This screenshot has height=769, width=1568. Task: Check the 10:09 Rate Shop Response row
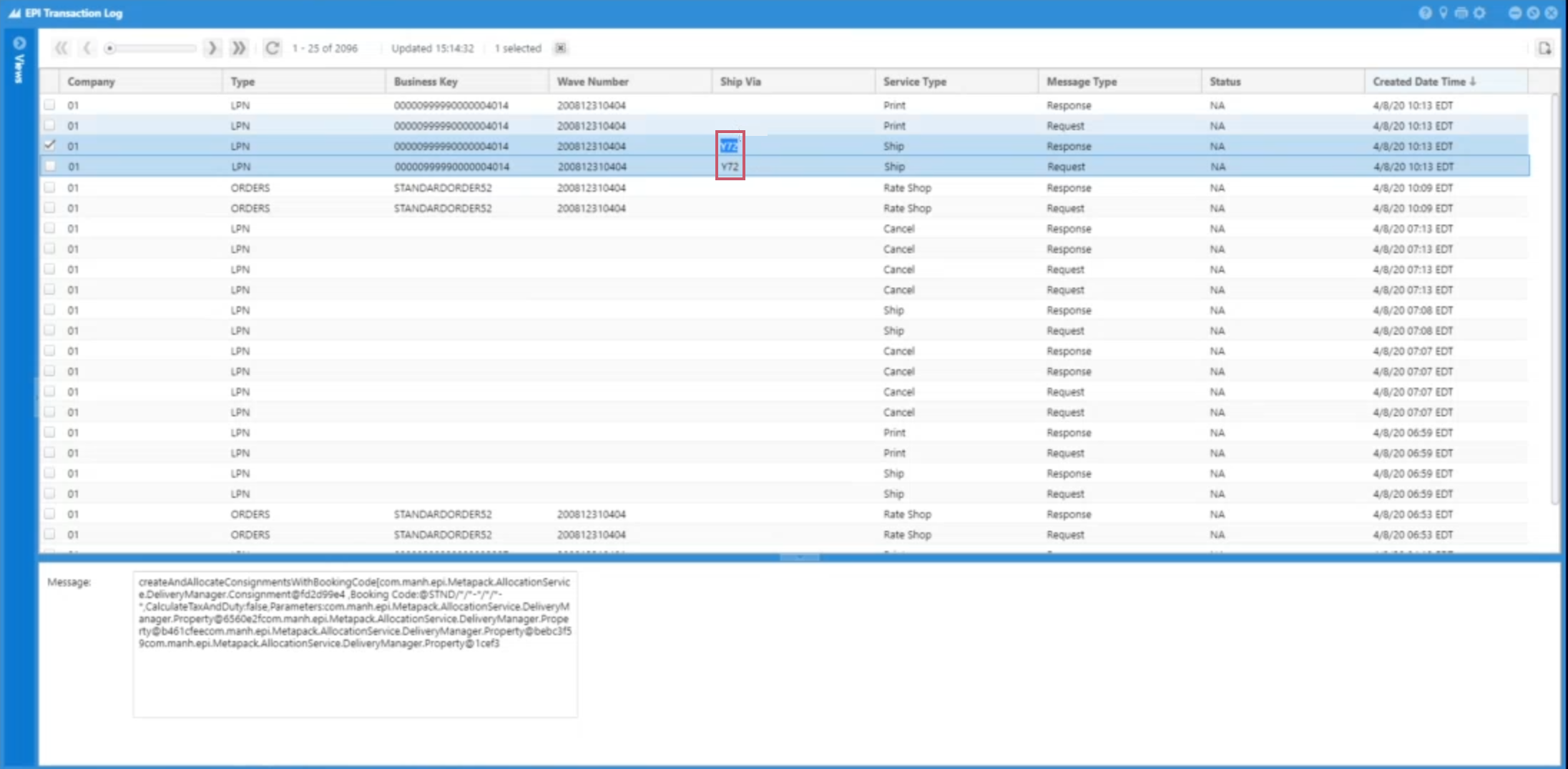point(49,187)
